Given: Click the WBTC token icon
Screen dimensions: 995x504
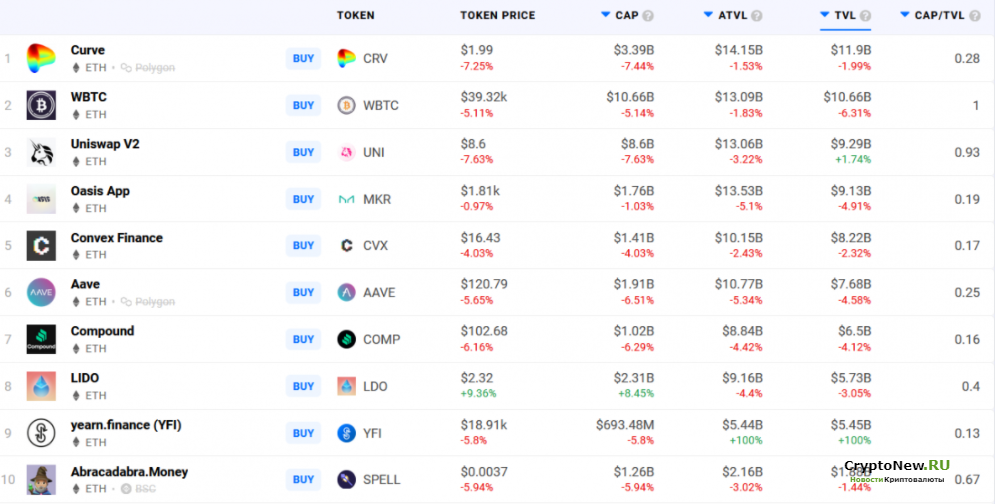Looking at the screenshot, I should click(346, 105).
